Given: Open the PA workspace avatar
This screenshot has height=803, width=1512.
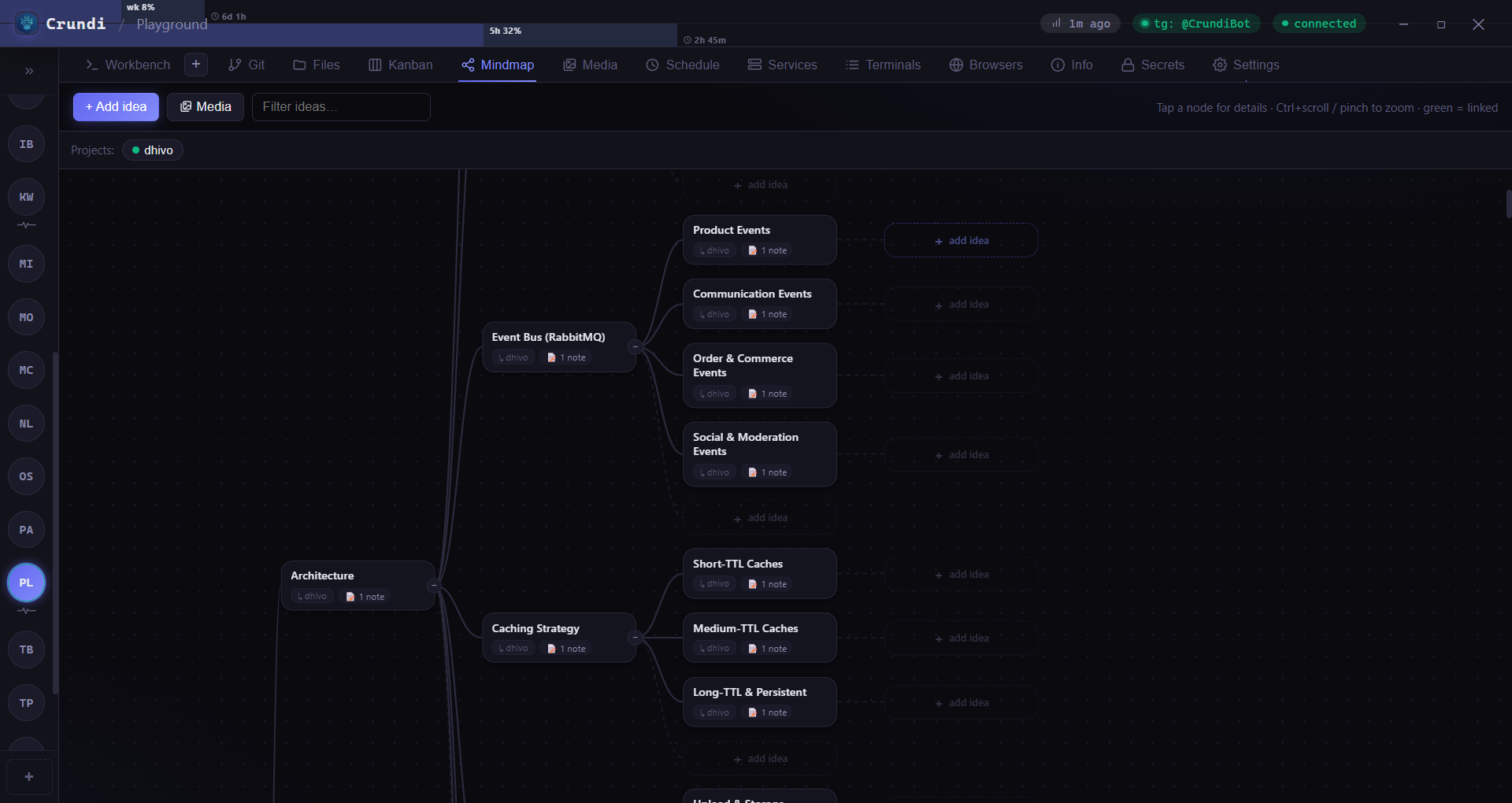Looking at the screenshot, I should [26, 530].
